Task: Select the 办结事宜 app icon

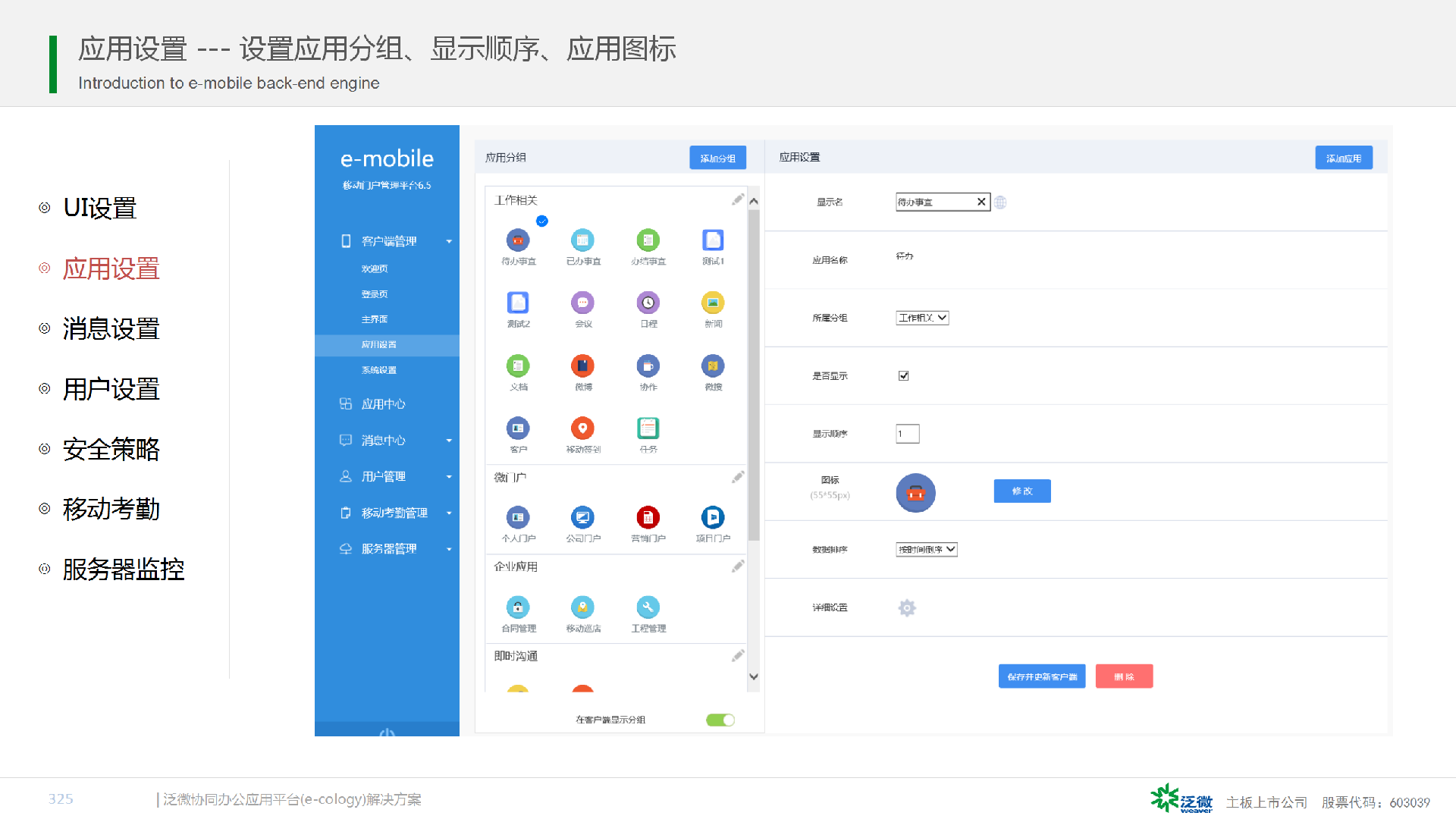Action: [x=648, y=240]
